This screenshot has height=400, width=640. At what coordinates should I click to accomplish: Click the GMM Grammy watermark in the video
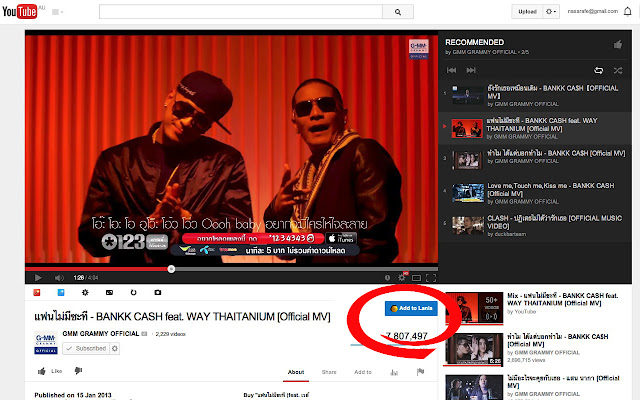click(419, 49)
